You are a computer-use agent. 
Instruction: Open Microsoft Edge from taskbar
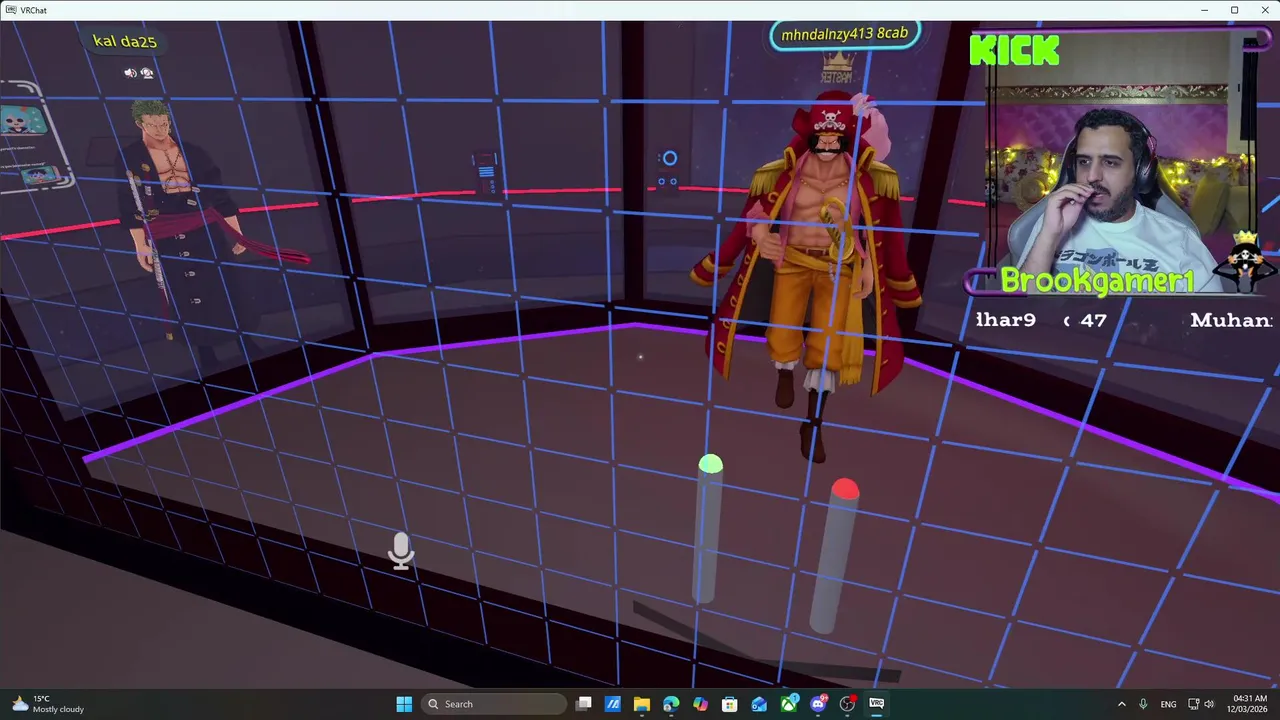[671, 704]
